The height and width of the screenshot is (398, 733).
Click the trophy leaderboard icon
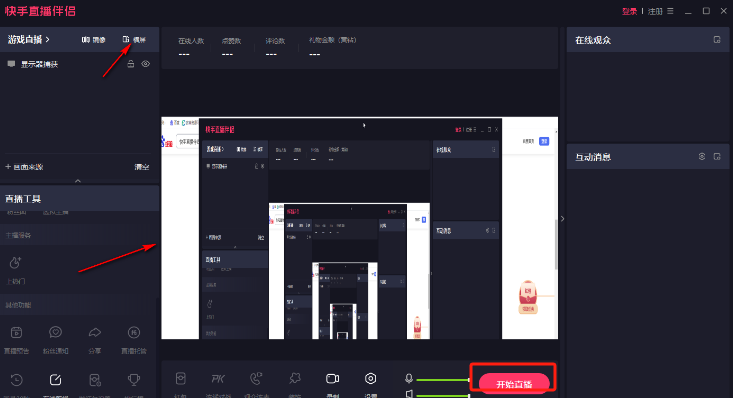[134, 380]
